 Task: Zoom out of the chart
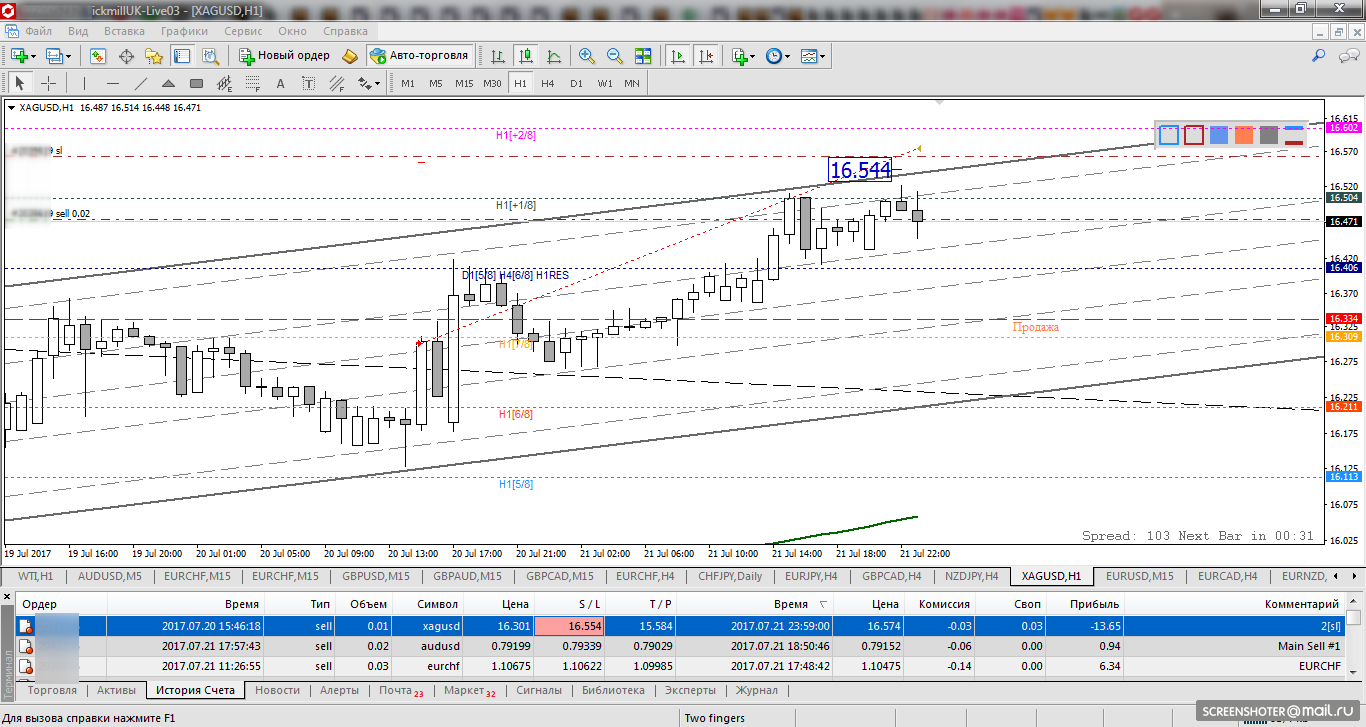click(x=615, y=56)
